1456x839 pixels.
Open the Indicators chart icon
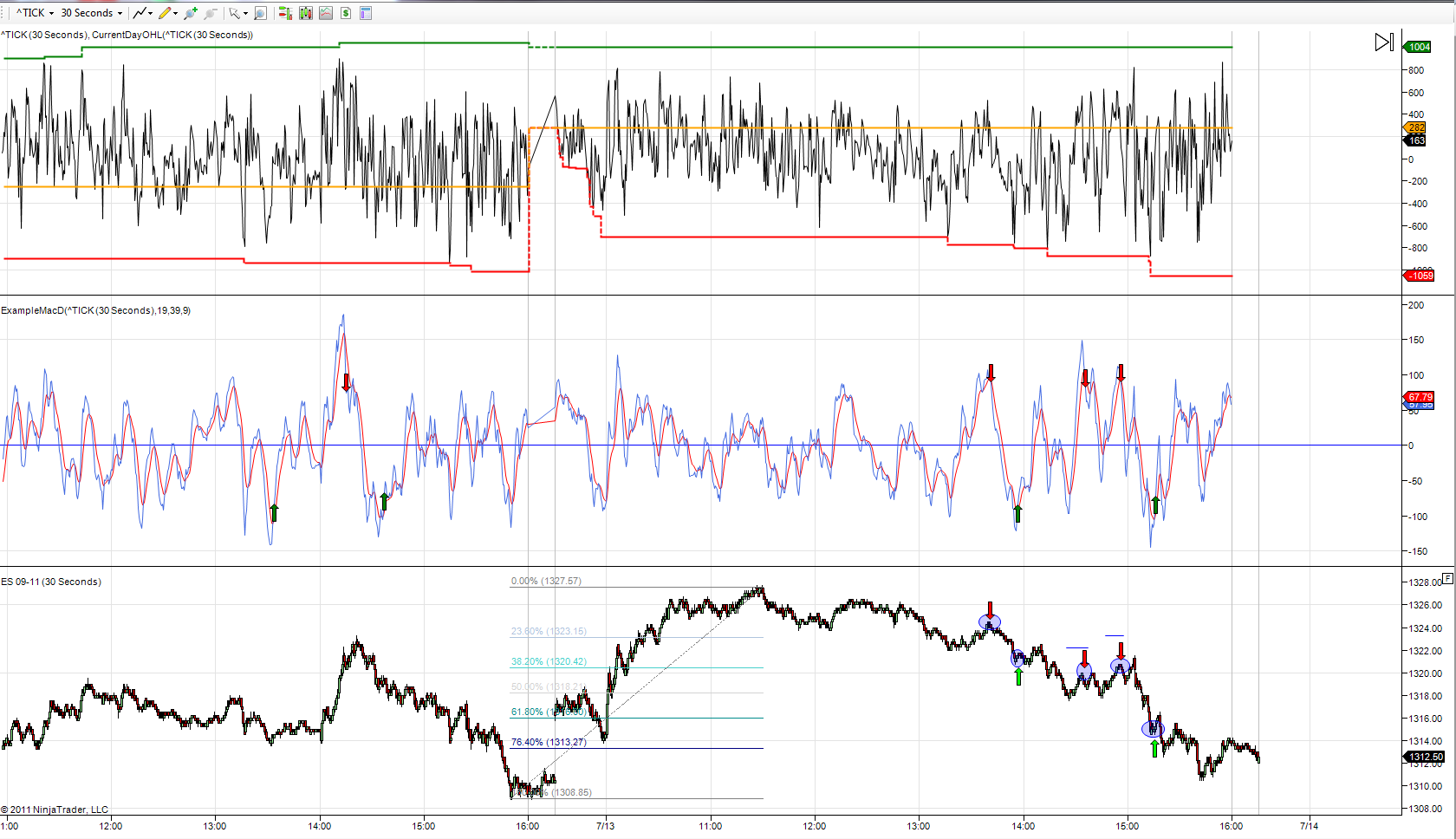pyautogui.click(x=326, y=13)
